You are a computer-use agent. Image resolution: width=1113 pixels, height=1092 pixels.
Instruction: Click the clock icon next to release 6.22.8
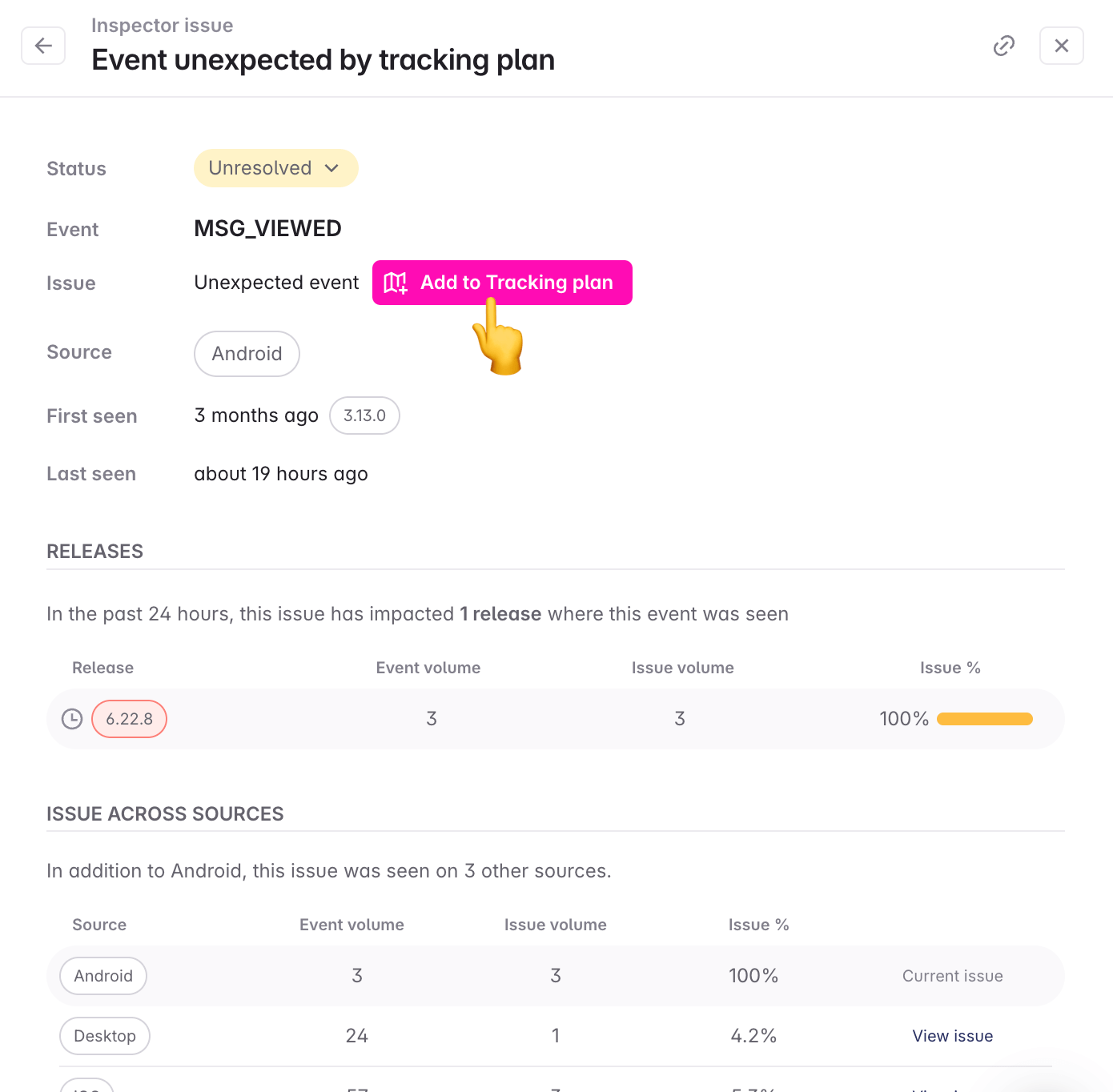tap(72, 718)
